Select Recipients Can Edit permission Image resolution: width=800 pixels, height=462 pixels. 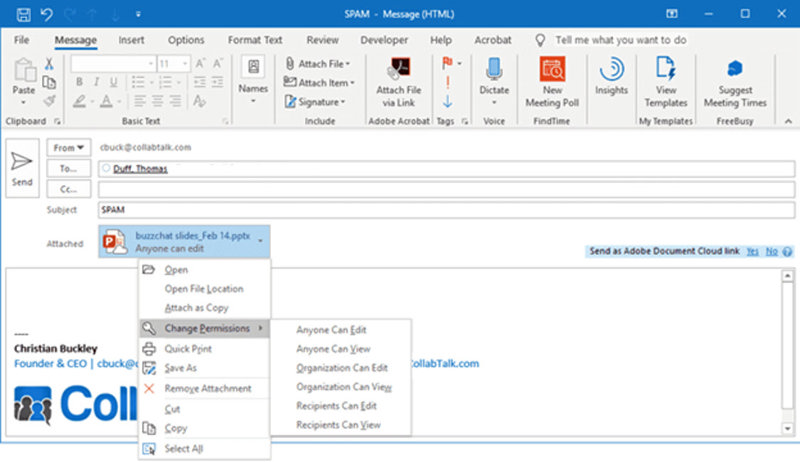pos(338,406)
